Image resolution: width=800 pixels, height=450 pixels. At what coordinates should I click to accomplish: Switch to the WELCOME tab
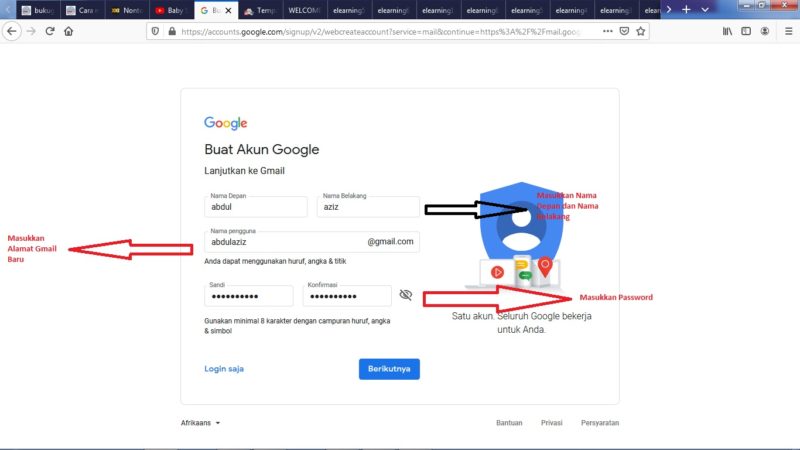click(305, 10)
